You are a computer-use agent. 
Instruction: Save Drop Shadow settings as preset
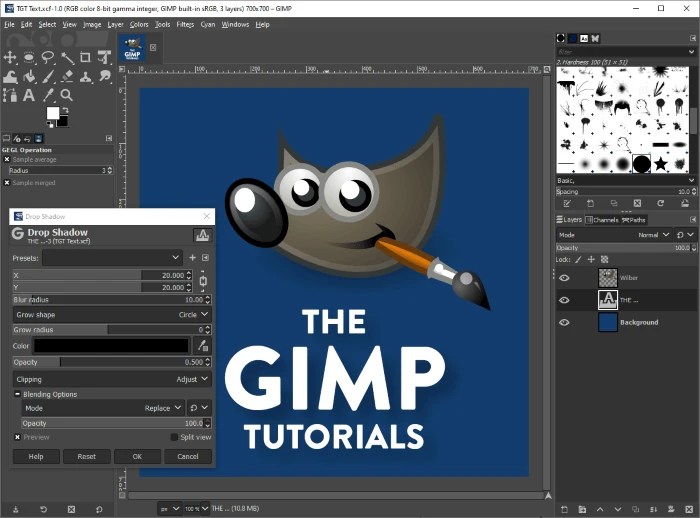click(x=192, y=258)
